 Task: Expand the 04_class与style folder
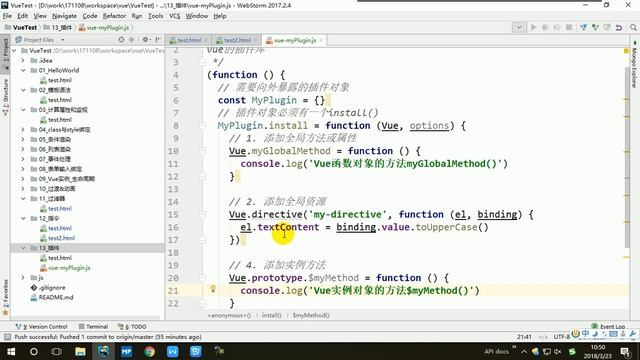click(x=23, y=129)
